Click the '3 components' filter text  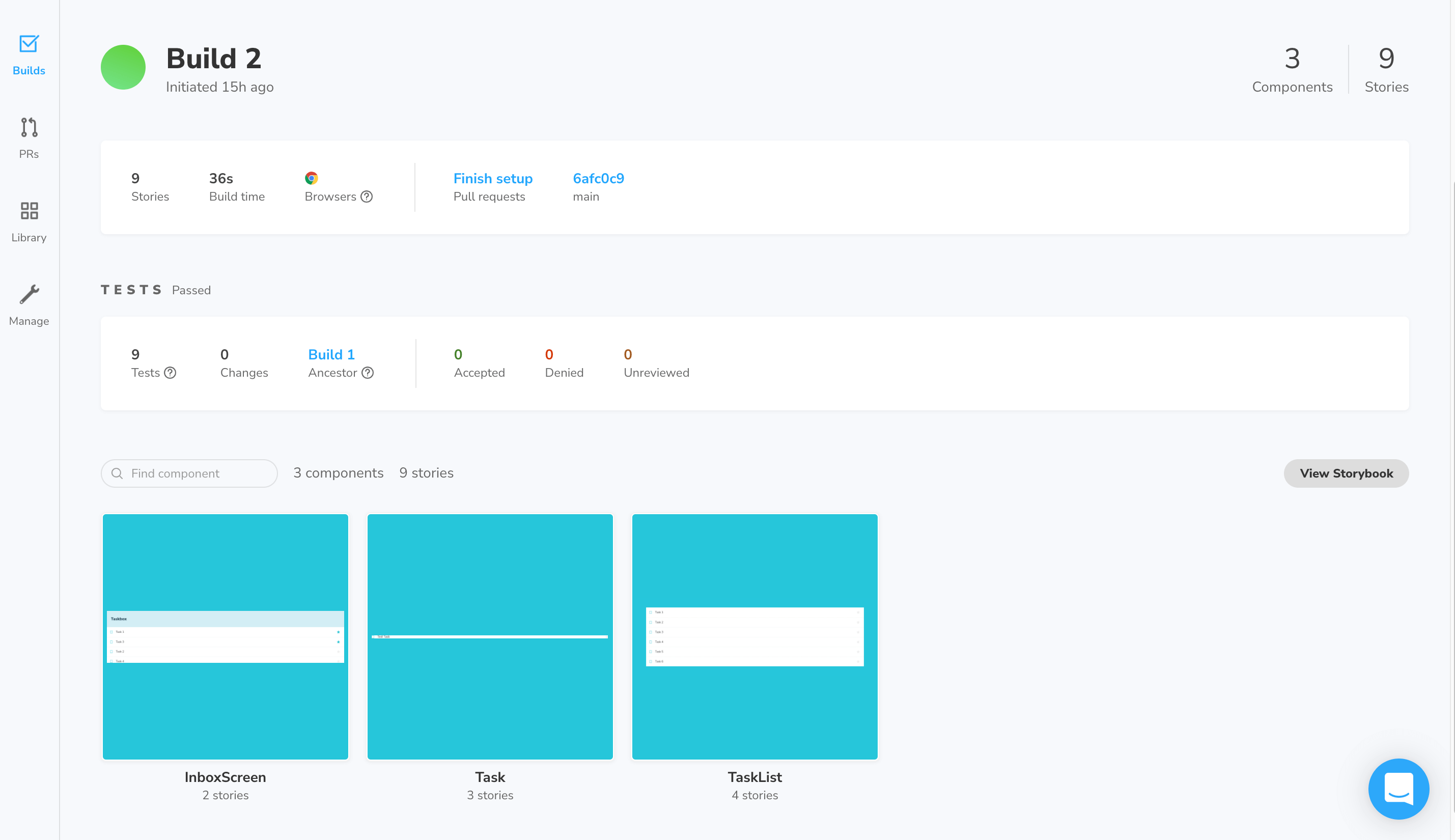pyautogui.click(x=339, y=473)
